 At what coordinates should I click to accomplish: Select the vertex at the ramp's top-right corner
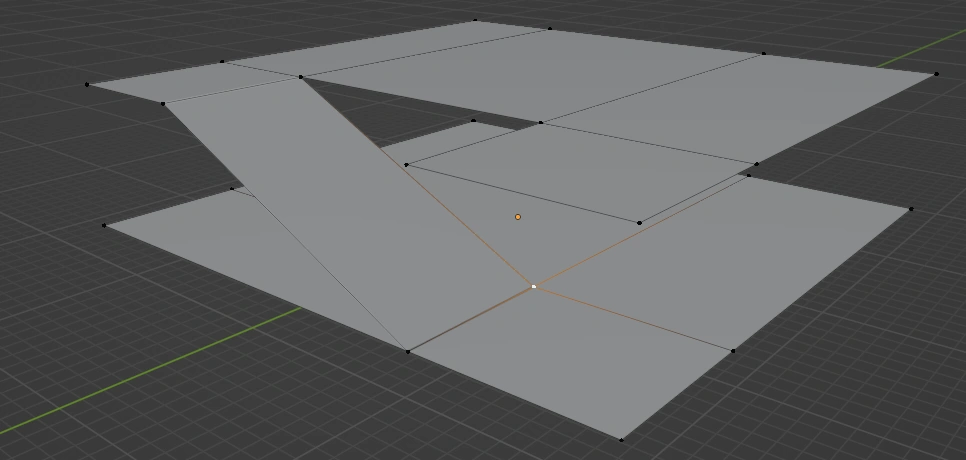point(301,77)
